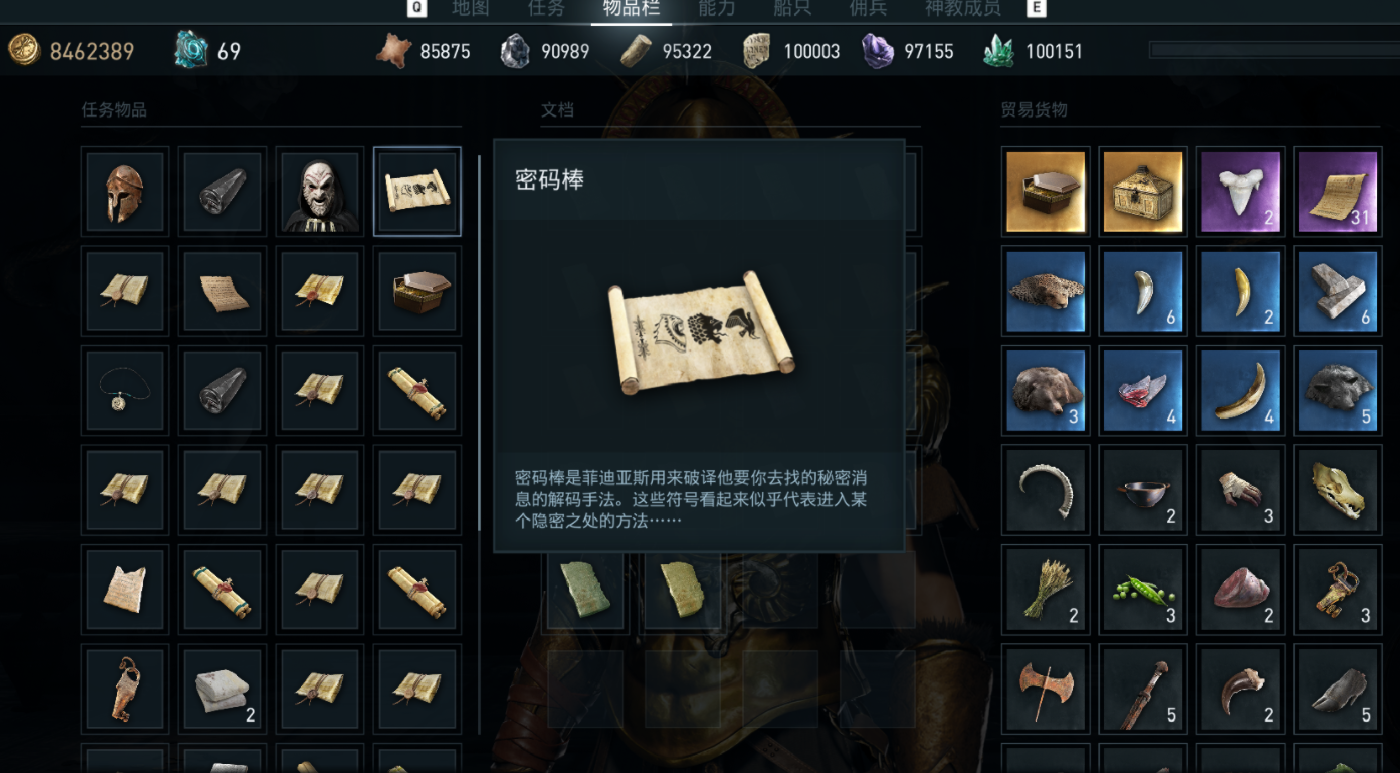Select the Spartan helmet quest item
This screenshot has width=1400, height=773.
pos(124,192)
